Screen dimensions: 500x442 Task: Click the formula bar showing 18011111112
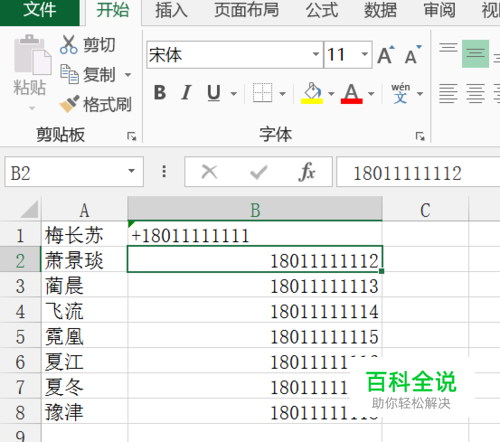418,172
